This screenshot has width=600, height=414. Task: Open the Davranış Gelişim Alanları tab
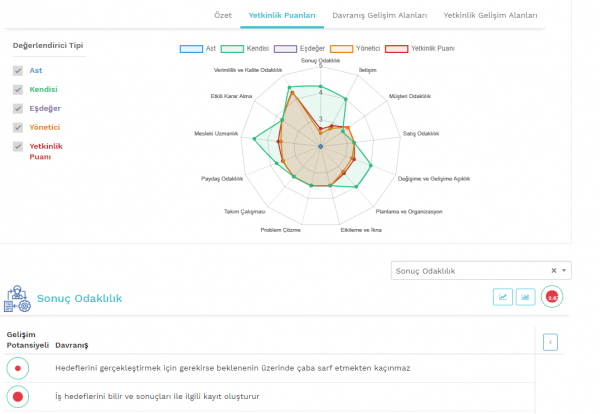pyautogui.click(x=381, y=16)
